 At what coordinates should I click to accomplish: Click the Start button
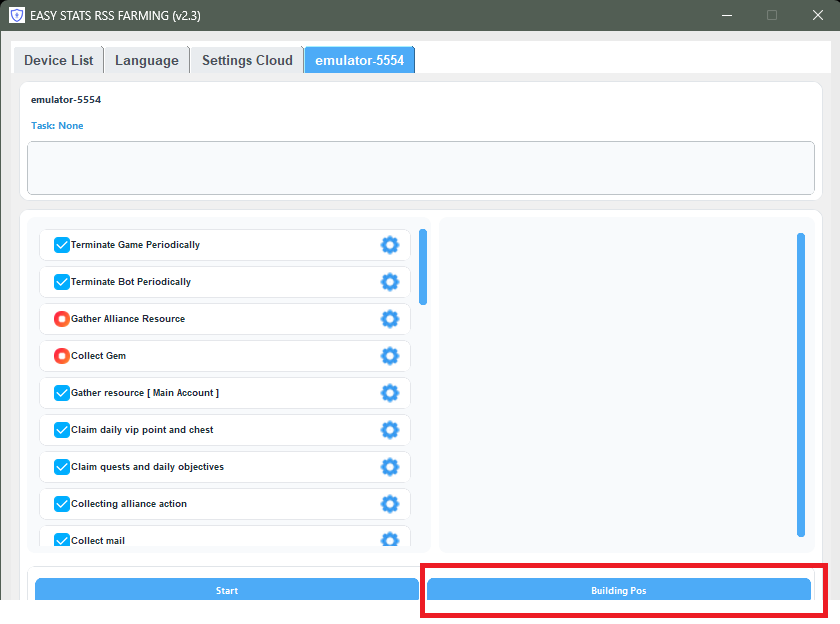[227, 590]
